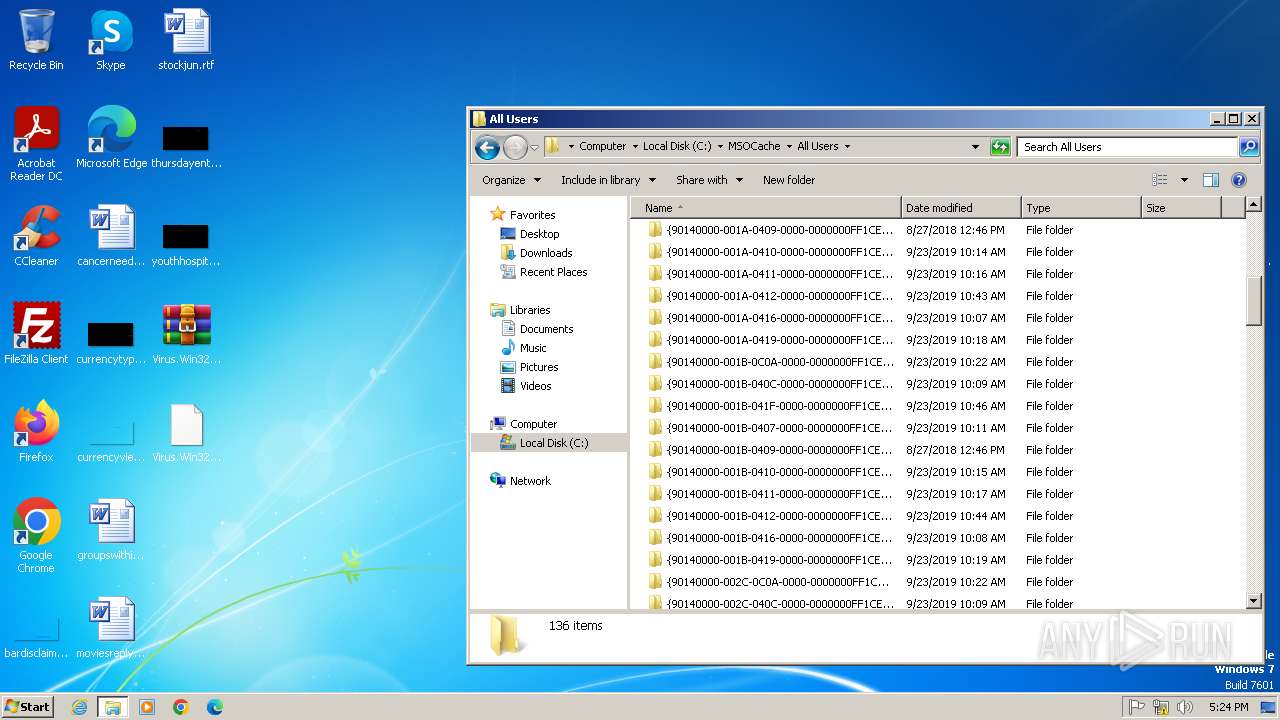The height and width of the screenshot is (720, 1280).
Task: Open Music library in sidebar
Action: pyautogui.click(x=533, y=348)
